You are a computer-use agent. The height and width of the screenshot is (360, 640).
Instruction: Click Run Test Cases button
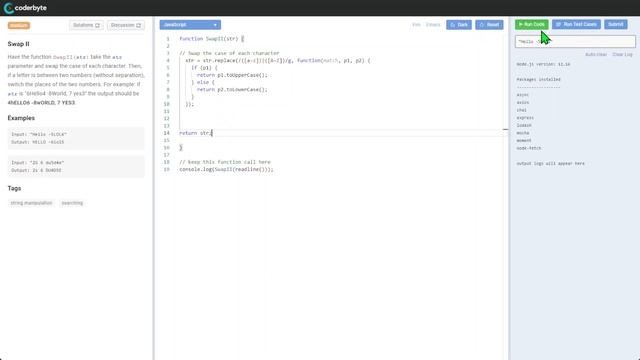[576, 24]
